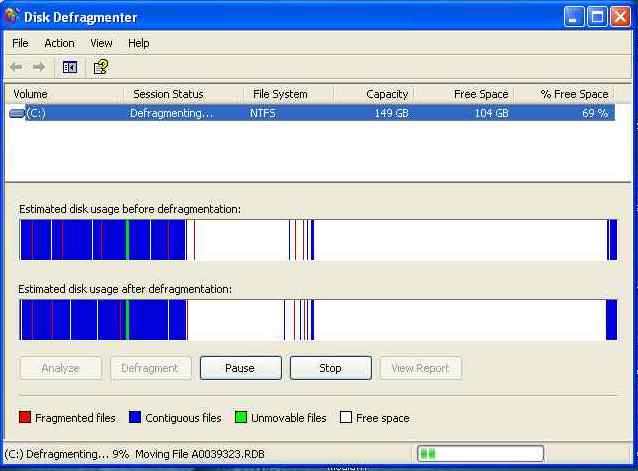The height and width of the screenshot is (471, 638).
Task: Select the C: drive icon
Action: click(x=17, y=113)
